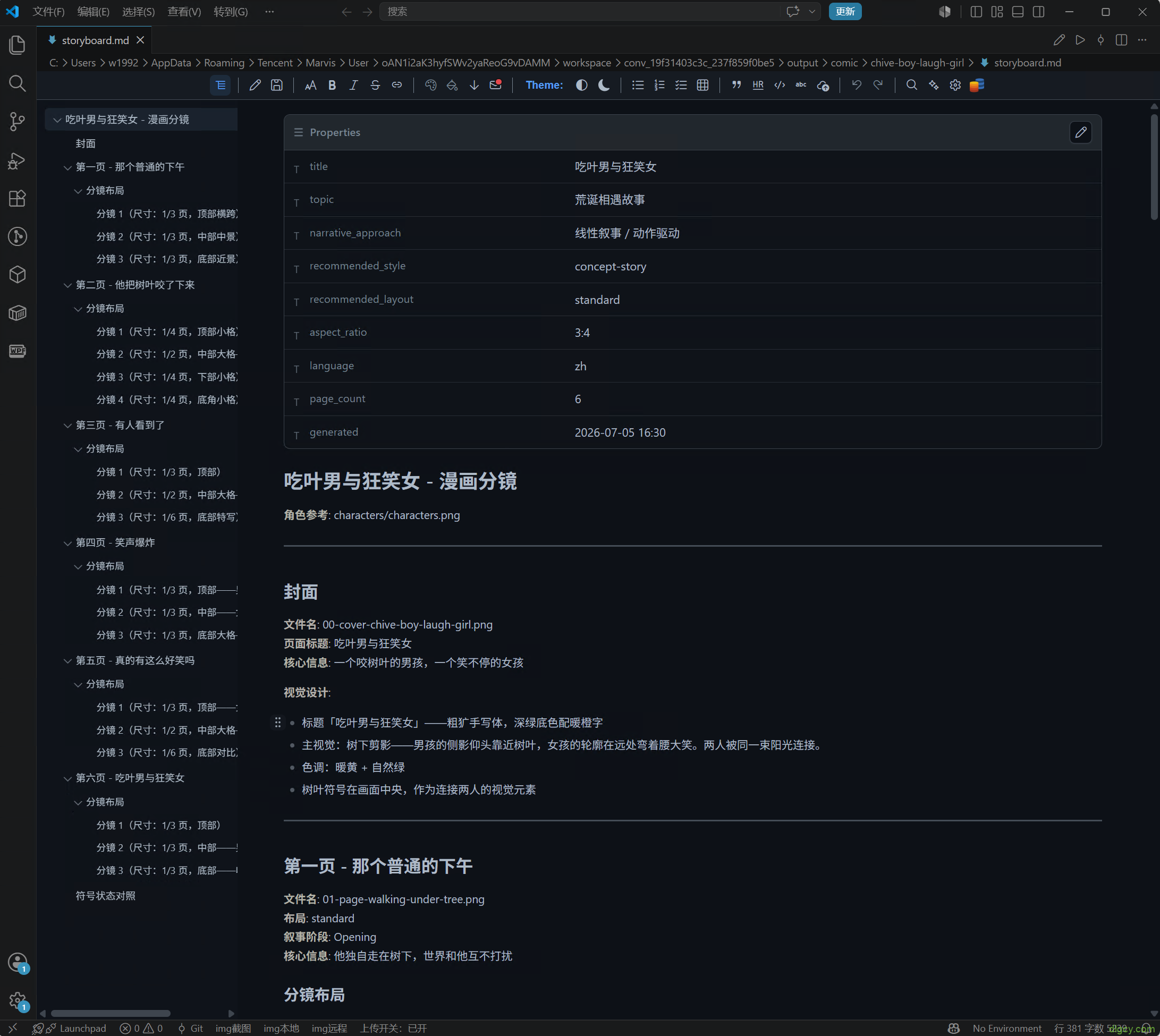
Task: Insert bulleted list
Action: pyautogui.click(x=638, y=86)
